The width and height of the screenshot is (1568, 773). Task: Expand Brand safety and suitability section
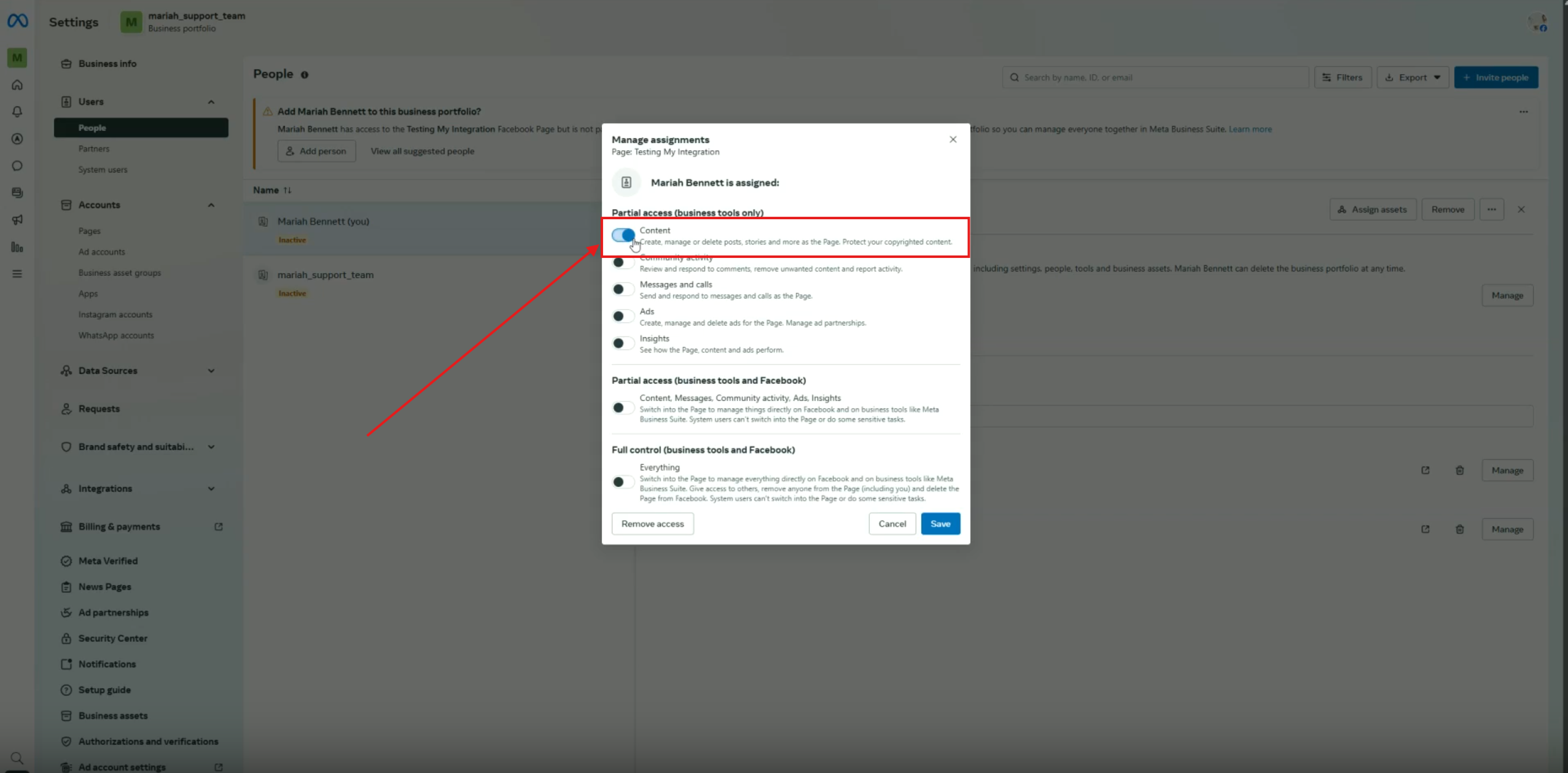(211, 447)
